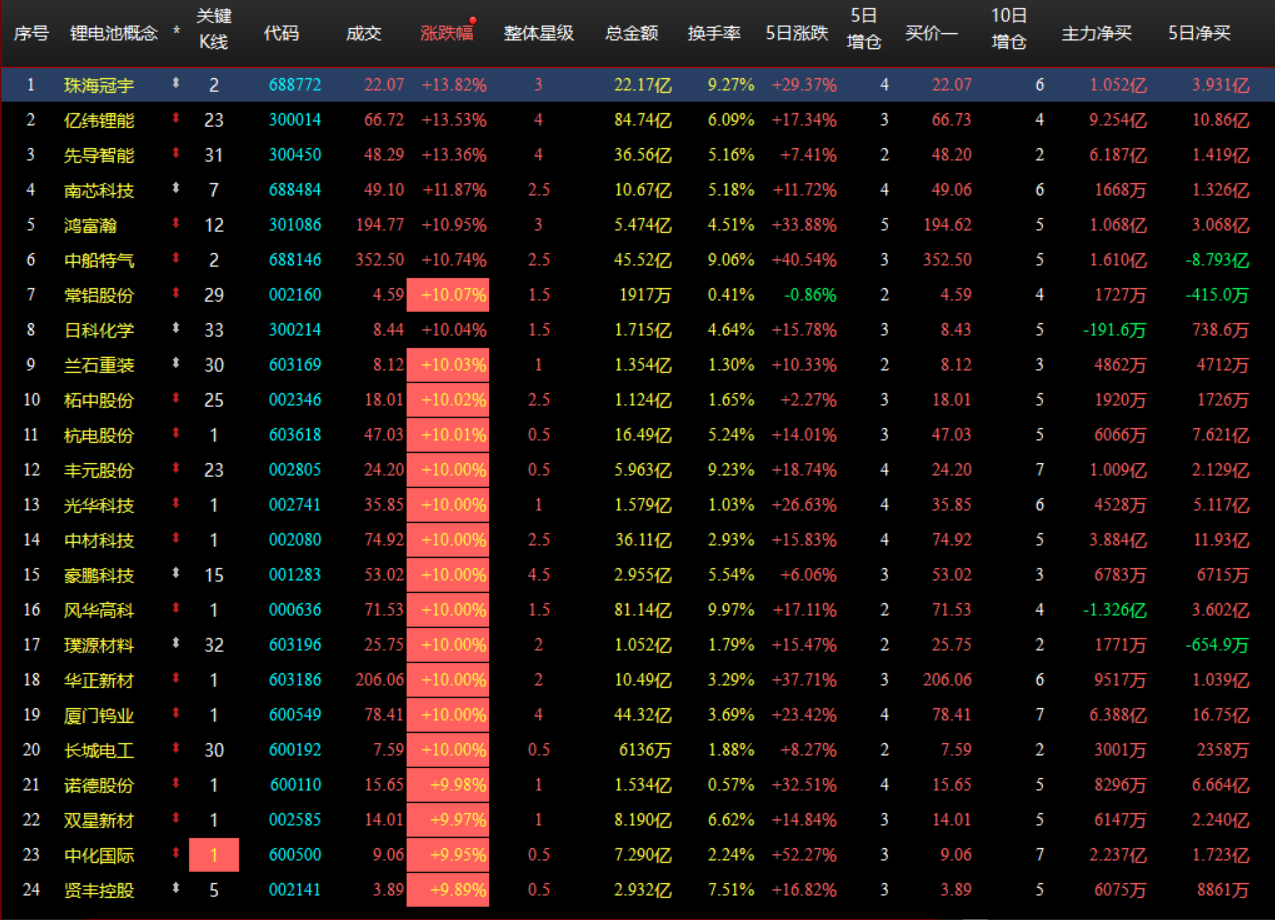This screenshot has width=1275, height=920.
Task: Sort by the 5日增仓 column header
Action: pos(864,29)
